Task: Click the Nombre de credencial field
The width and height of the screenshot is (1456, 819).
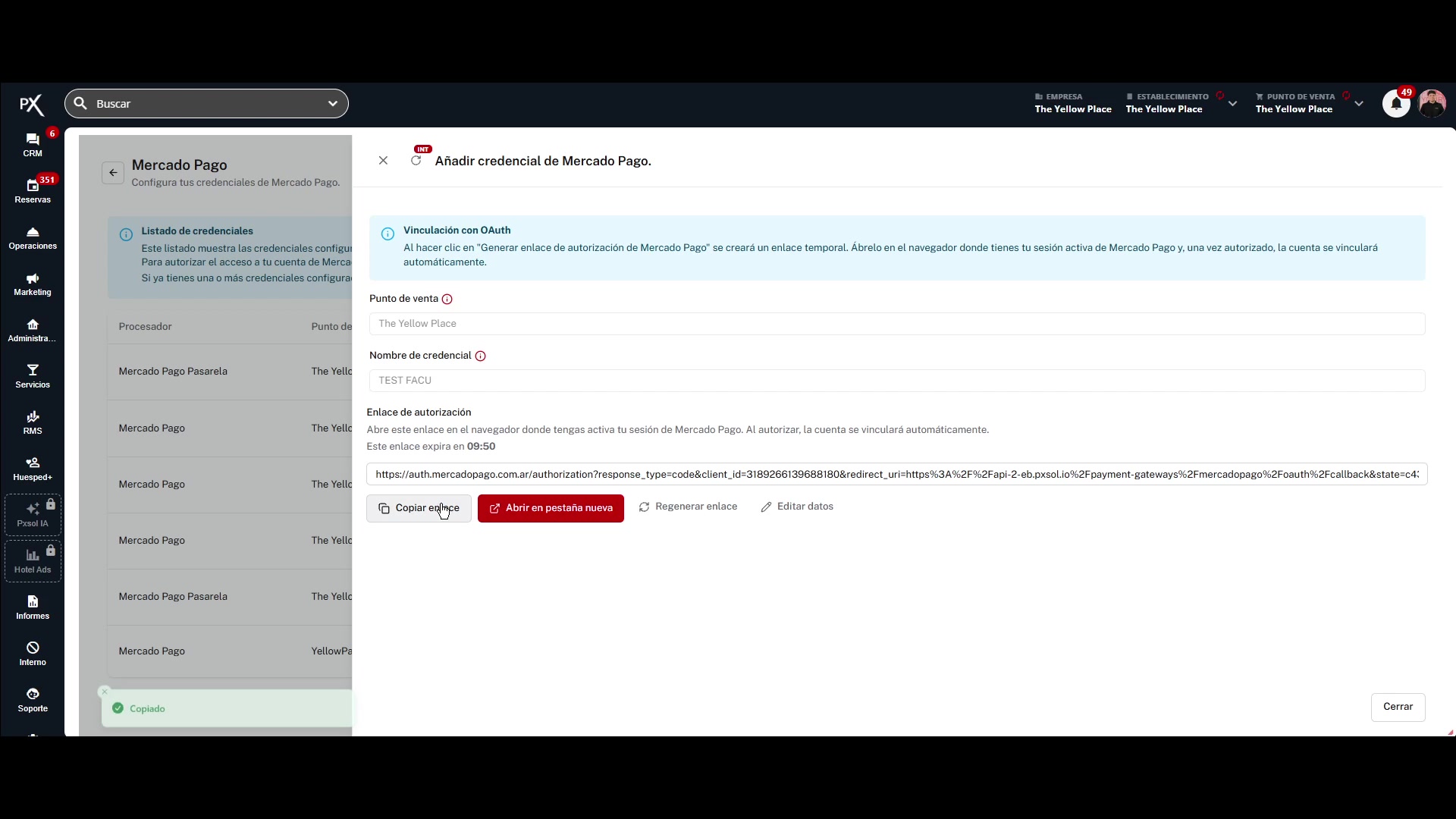Action: click(897, 381)
